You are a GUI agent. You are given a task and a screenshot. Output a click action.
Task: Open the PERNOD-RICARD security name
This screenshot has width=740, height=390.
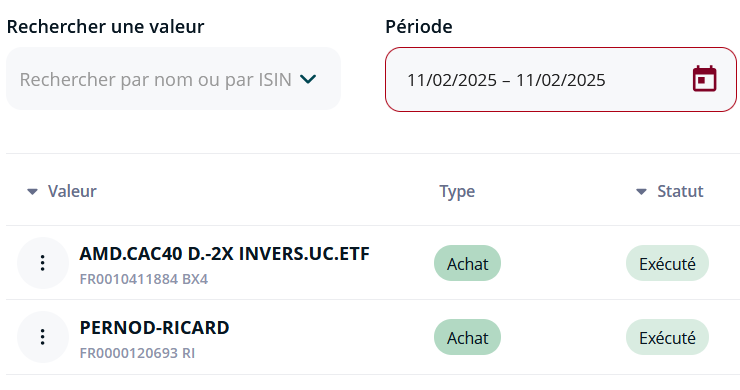coord(154,328)
